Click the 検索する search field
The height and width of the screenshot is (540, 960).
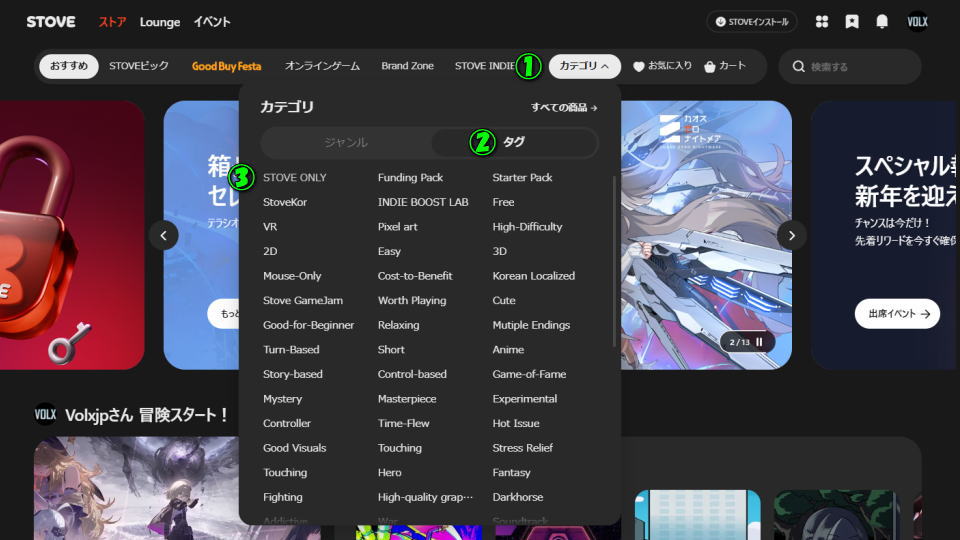pyautogui.click(x=860, y=67)
